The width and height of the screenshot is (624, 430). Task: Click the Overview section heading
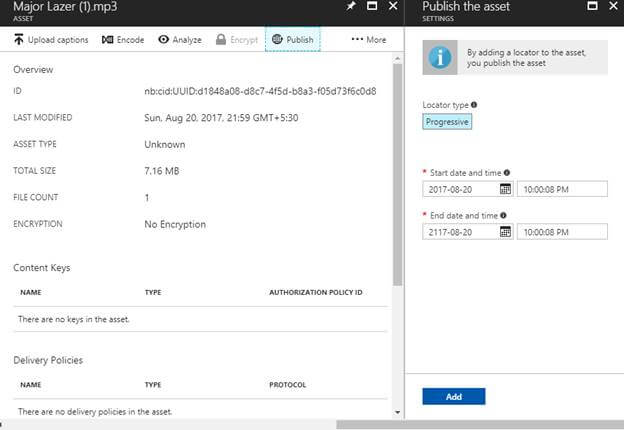(33, 70)
